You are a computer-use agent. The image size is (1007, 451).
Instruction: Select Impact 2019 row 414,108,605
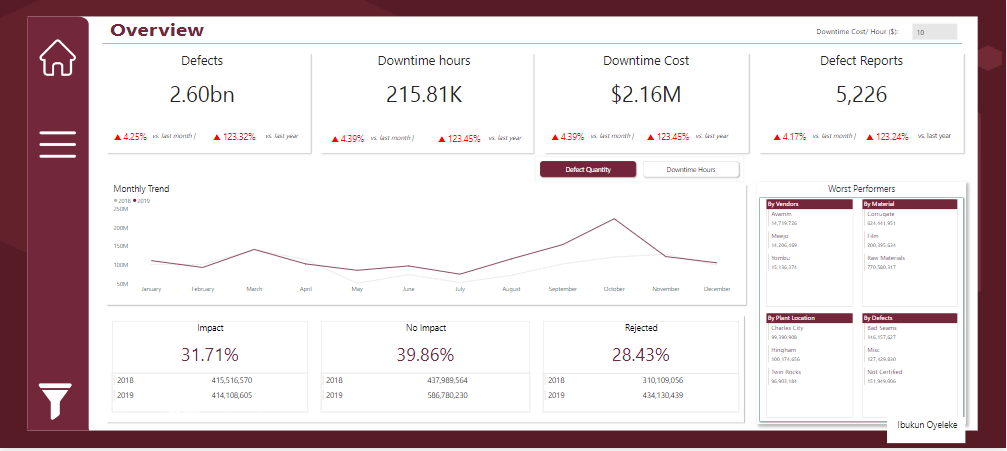pyautogui.click(x=210, y=395)
